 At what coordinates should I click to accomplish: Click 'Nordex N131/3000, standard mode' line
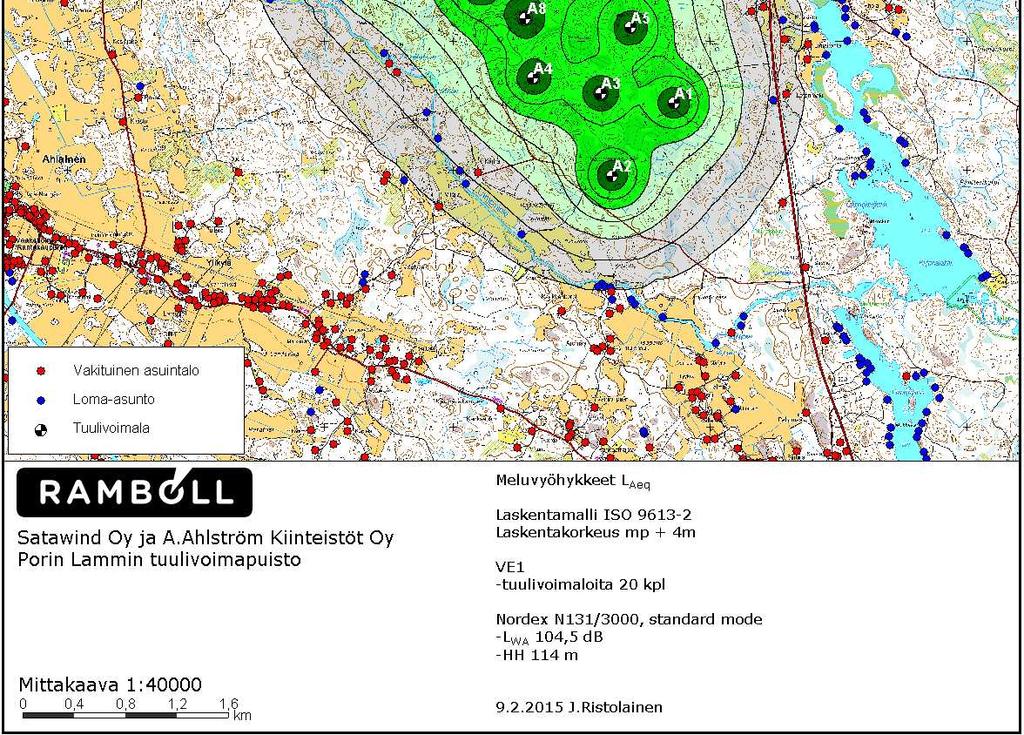pyautogui.click(x=629, y=619)
